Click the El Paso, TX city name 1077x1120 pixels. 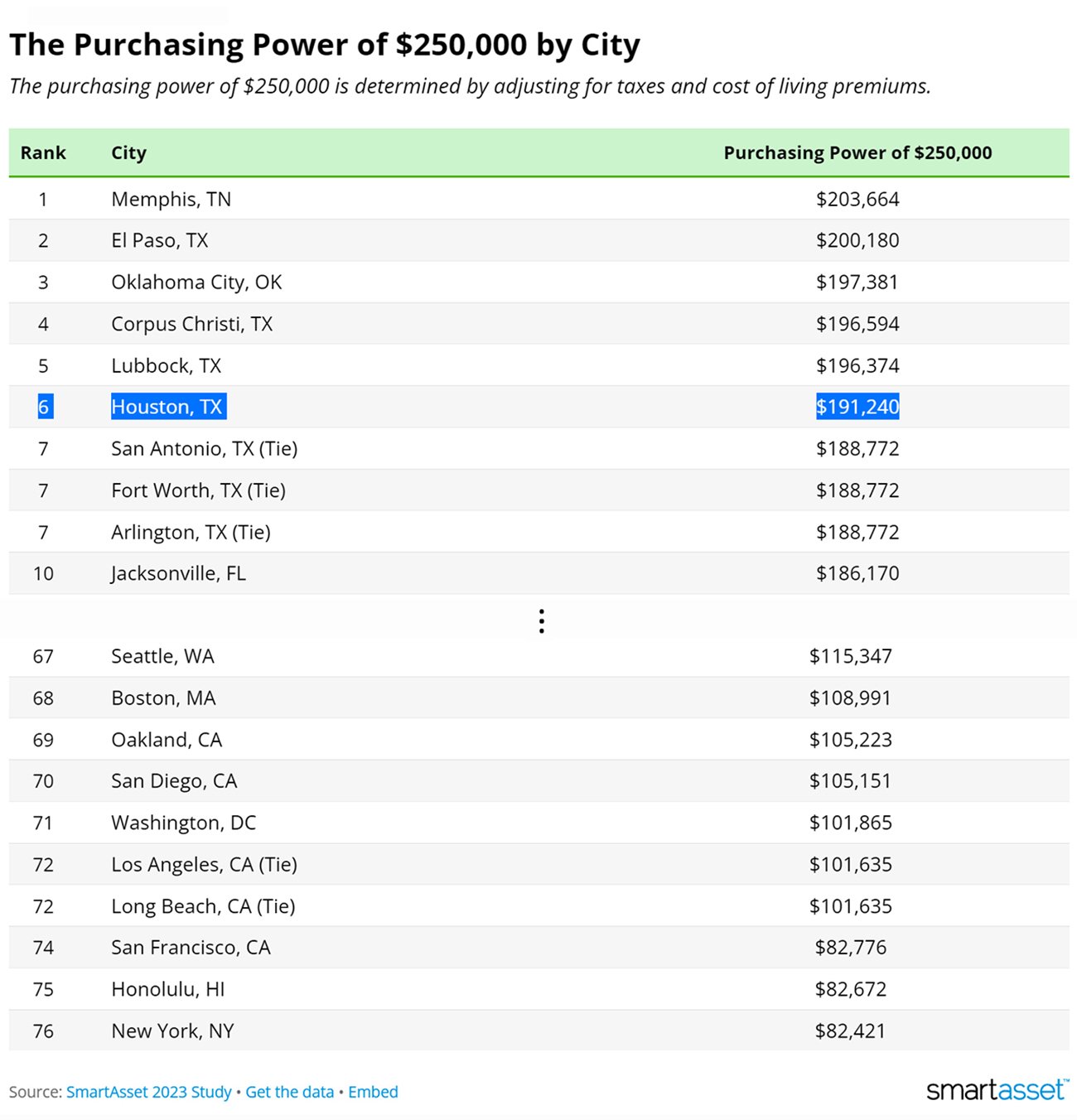(159, 241)
